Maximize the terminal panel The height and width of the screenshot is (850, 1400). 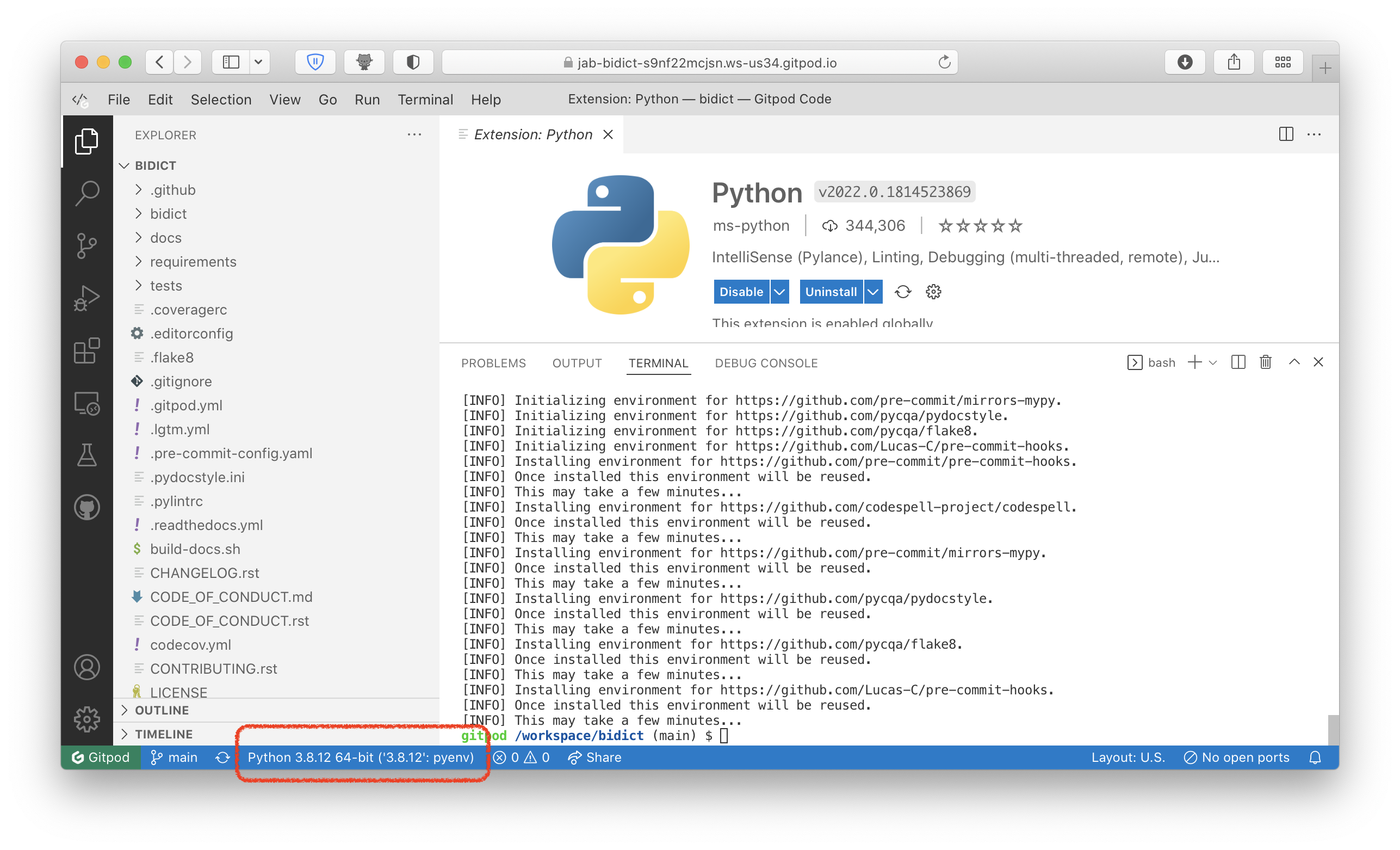click(1294, 362)
